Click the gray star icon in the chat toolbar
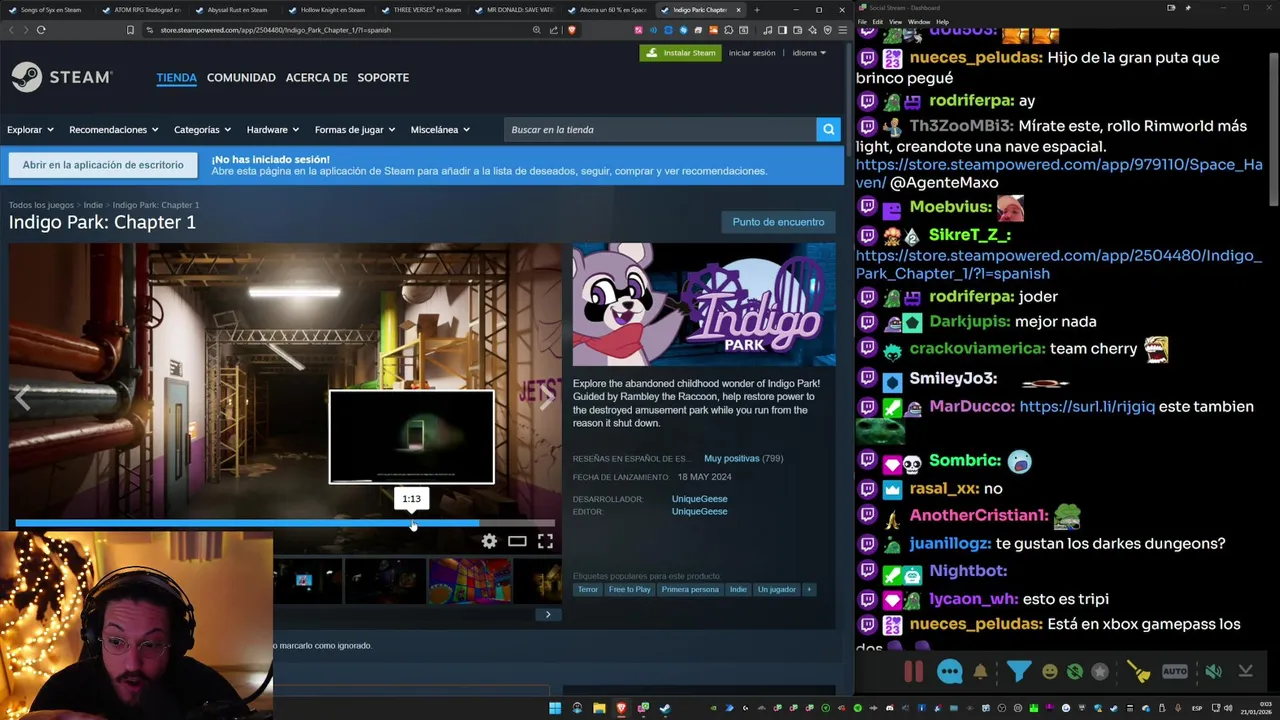 (x=1100, y=672)
